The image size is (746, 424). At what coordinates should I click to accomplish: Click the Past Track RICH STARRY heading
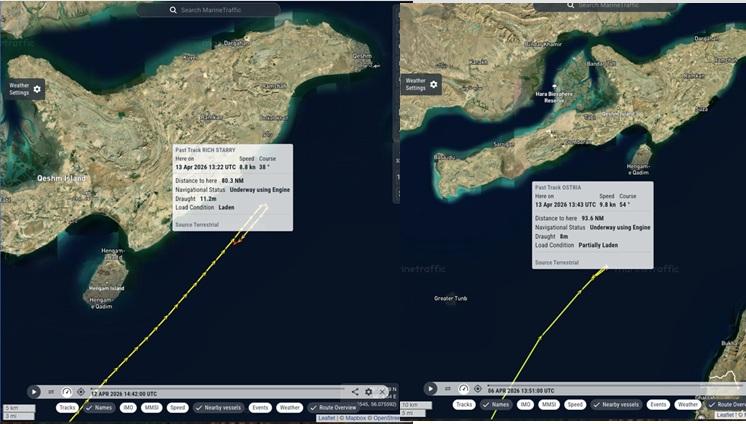pyautogui.click(x=206, y=150)
